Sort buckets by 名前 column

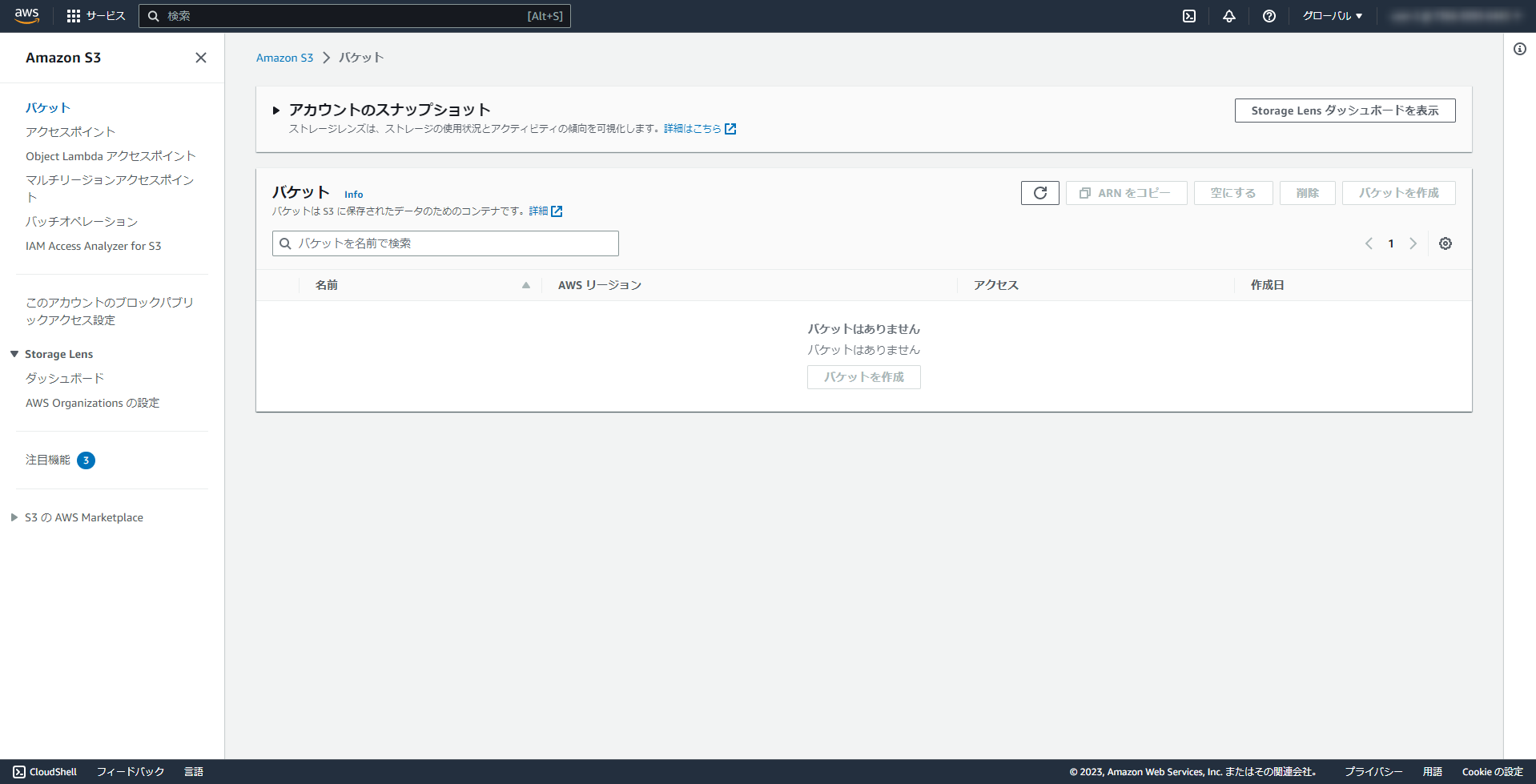coord(327,284)
